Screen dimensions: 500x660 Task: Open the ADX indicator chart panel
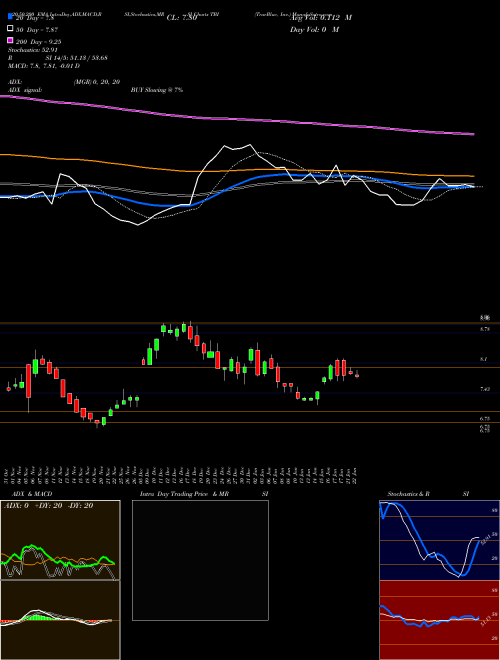tap(60, 540)
